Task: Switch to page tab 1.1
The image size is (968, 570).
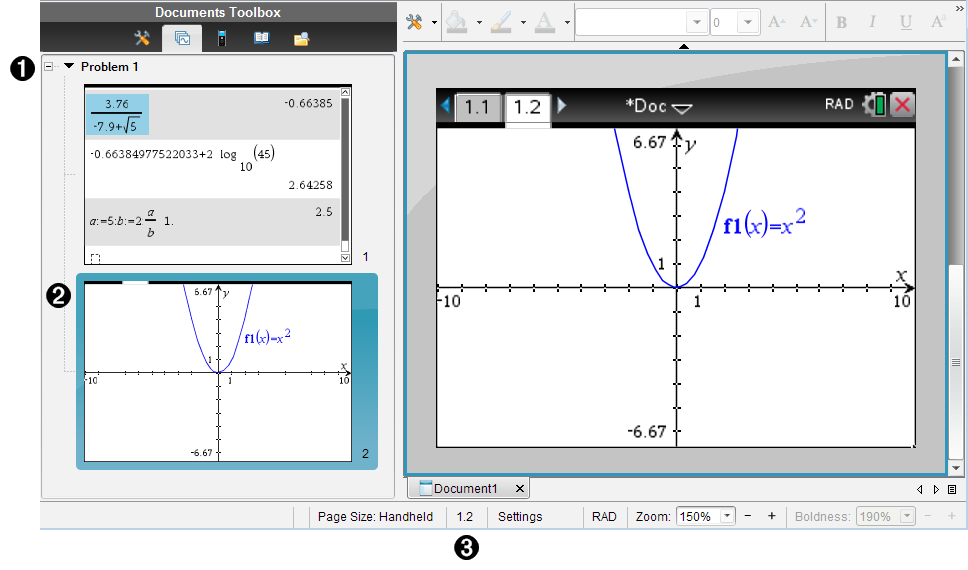Action: [x=477, y=106]
